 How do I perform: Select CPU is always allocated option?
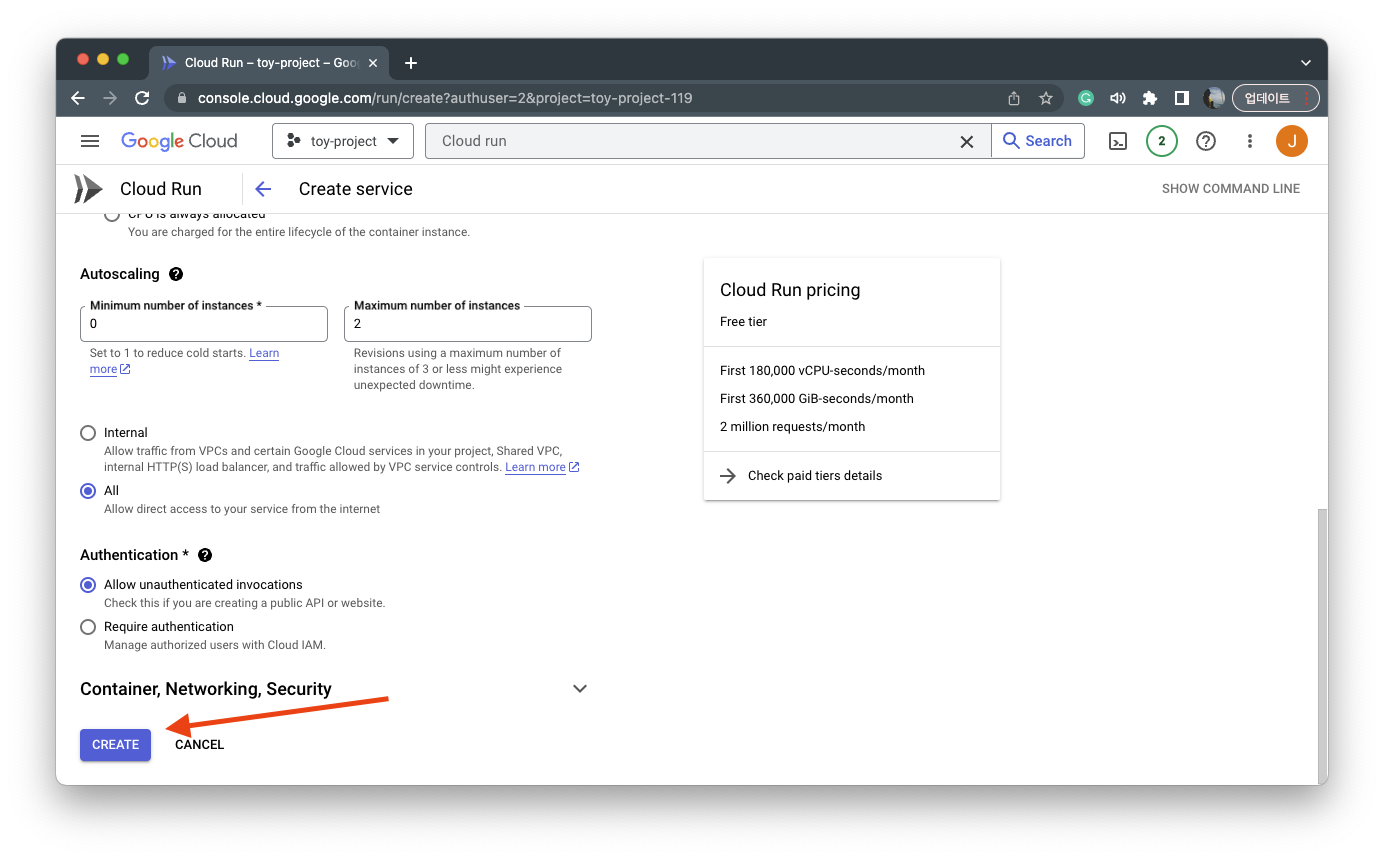(x=112, y=216)
